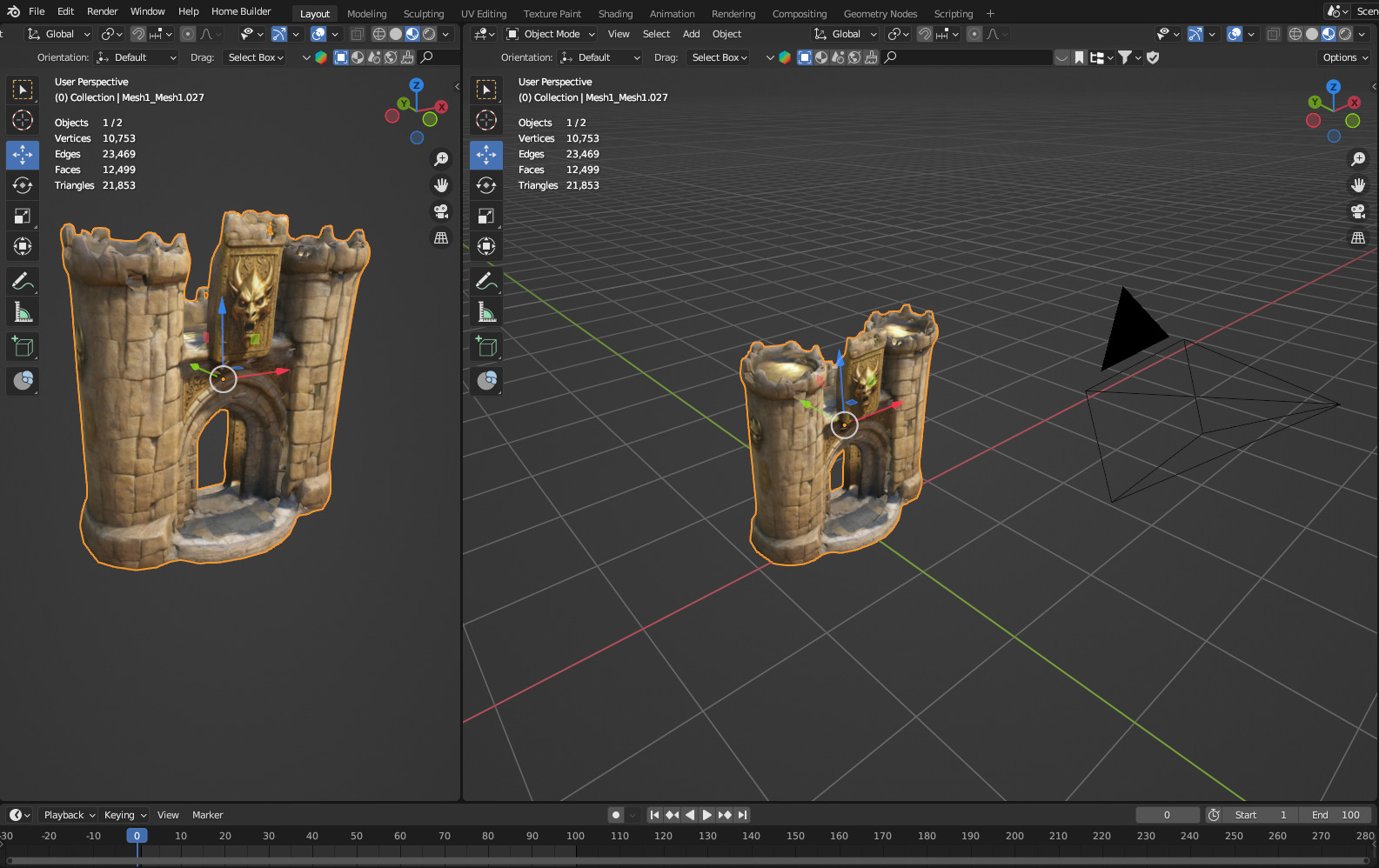Switch to the UV Editing workspace tab
Image resolution: width=1379 pixels, height=868 pixels.
(484, 14)
